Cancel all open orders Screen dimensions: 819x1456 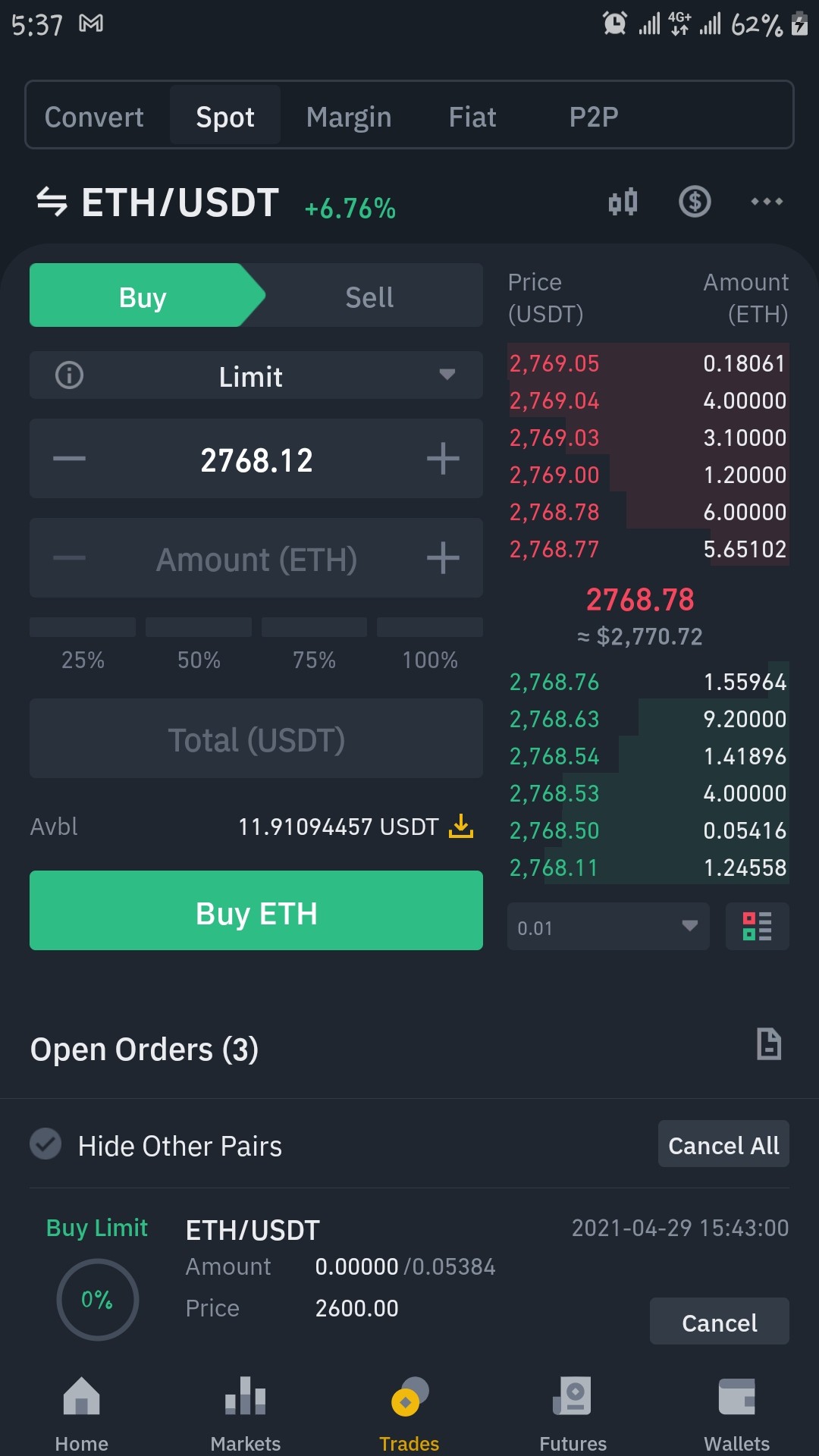click(723, 1144)
